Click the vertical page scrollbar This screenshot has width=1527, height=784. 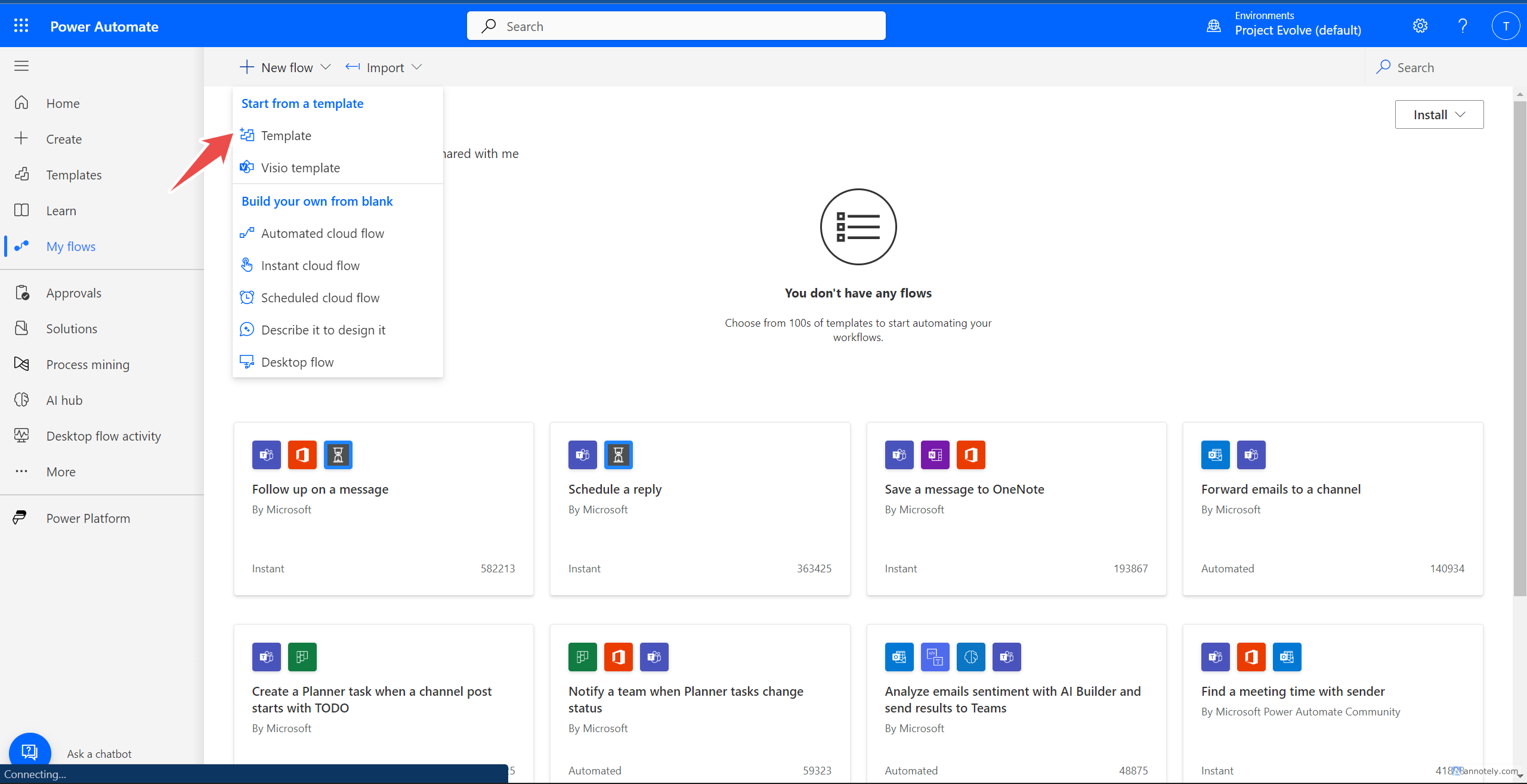coord(1520,349)
